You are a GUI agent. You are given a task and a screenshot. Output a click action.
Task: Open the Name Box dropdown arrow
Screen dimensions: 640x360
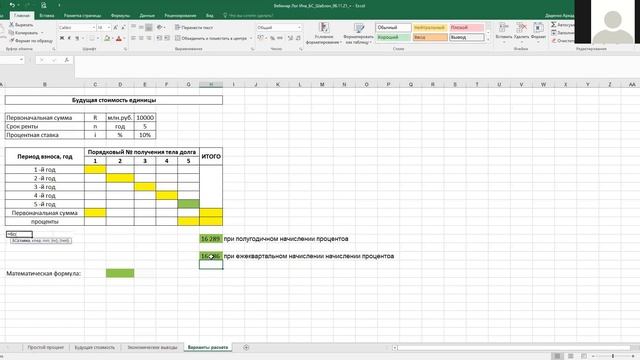[21, 60]
